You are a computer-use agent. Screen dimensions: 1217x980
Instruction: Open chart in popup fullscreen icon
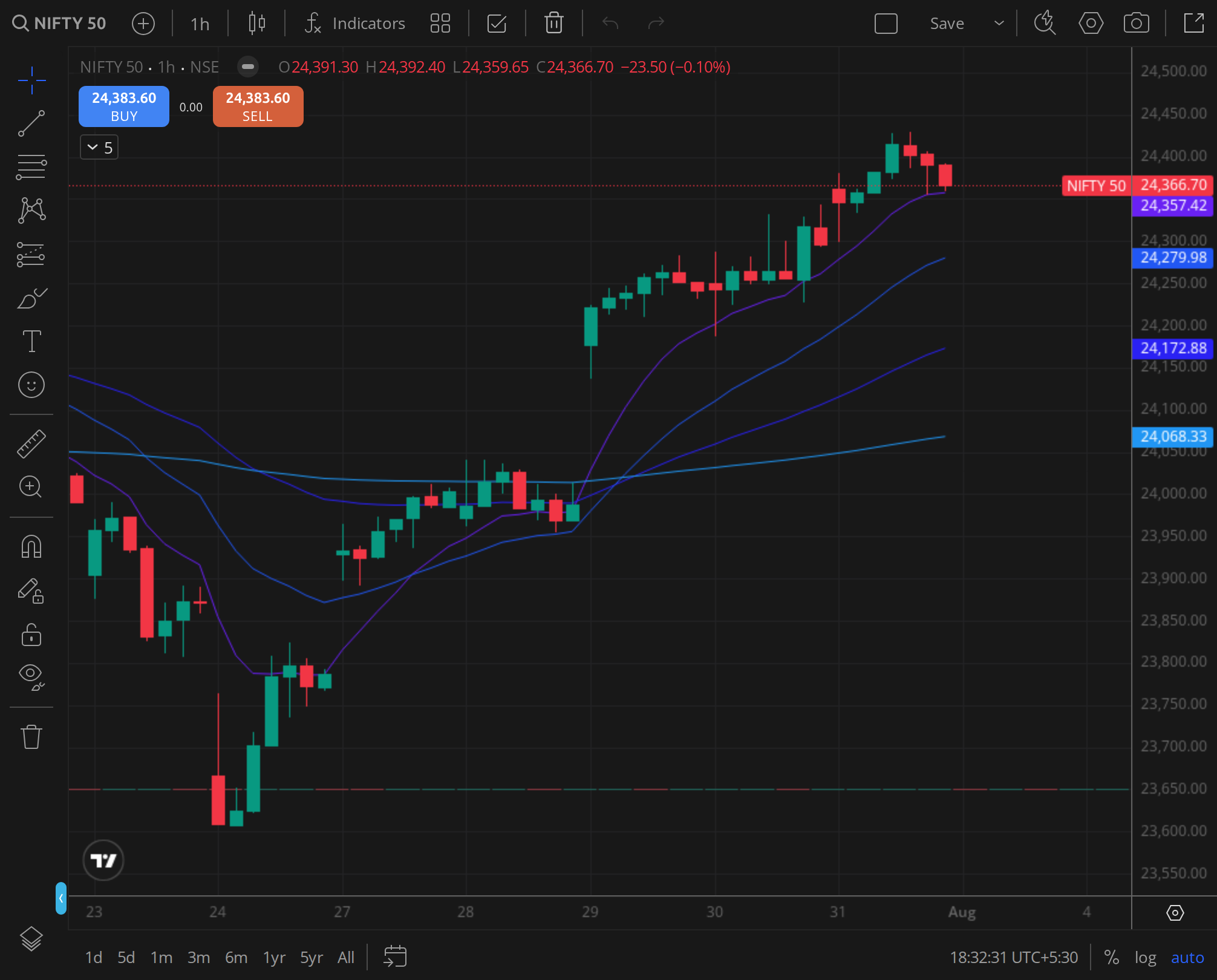pos(1194,24)
